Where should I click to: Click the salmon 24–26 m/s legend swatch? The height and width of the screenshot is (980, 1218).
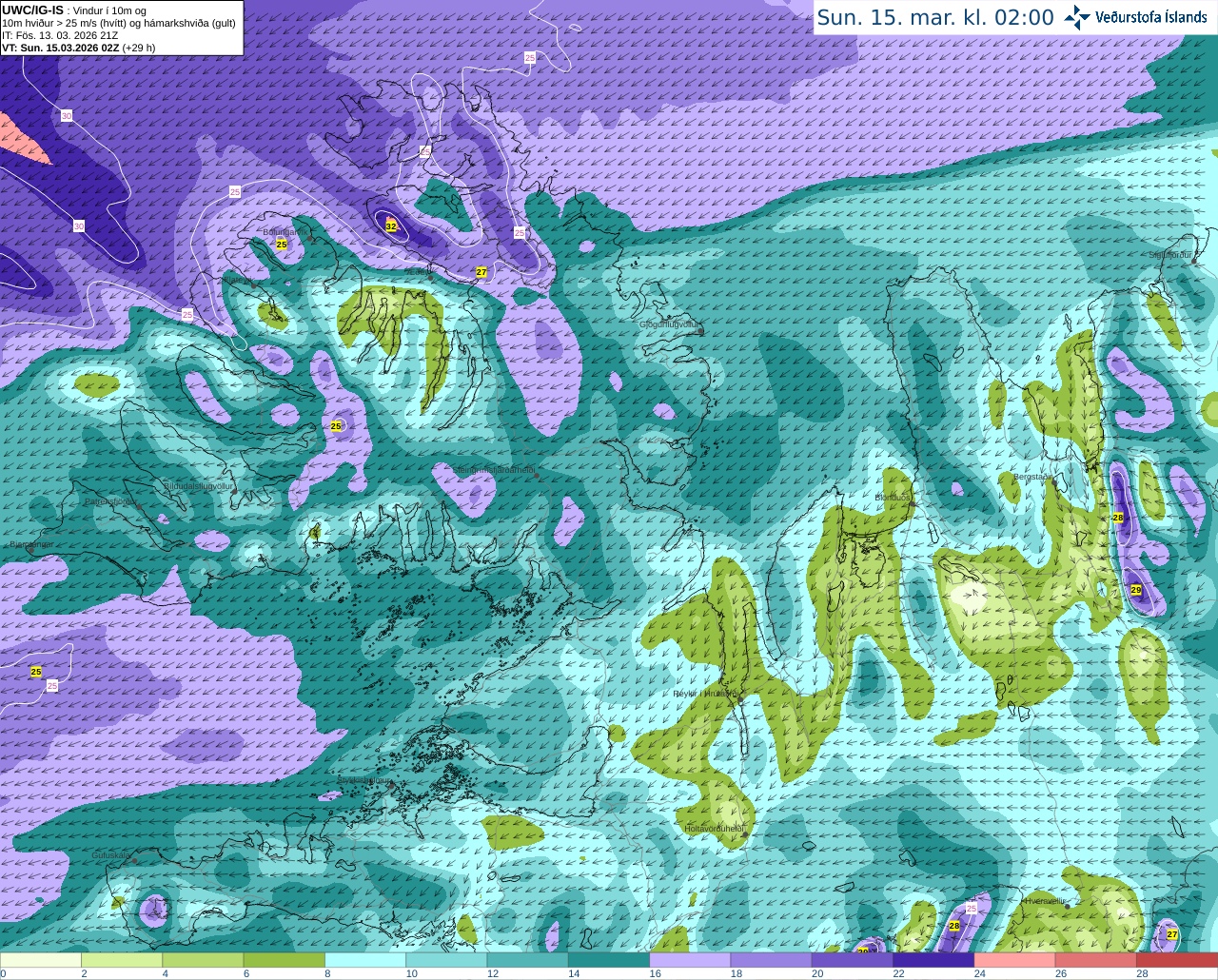1015,960
